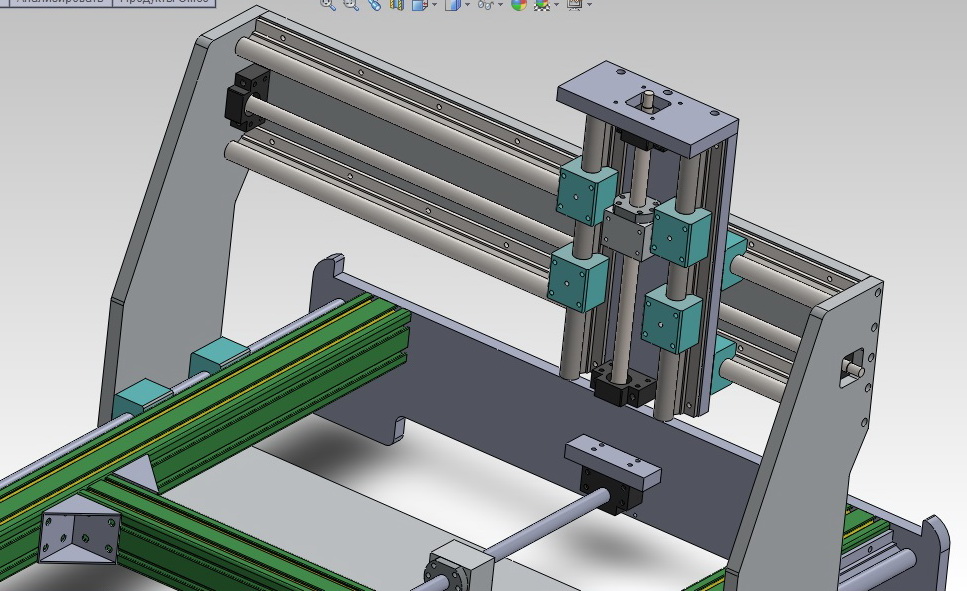Click the Display Style icon
The width and height of the screenshot is (967, 591).
453,4
